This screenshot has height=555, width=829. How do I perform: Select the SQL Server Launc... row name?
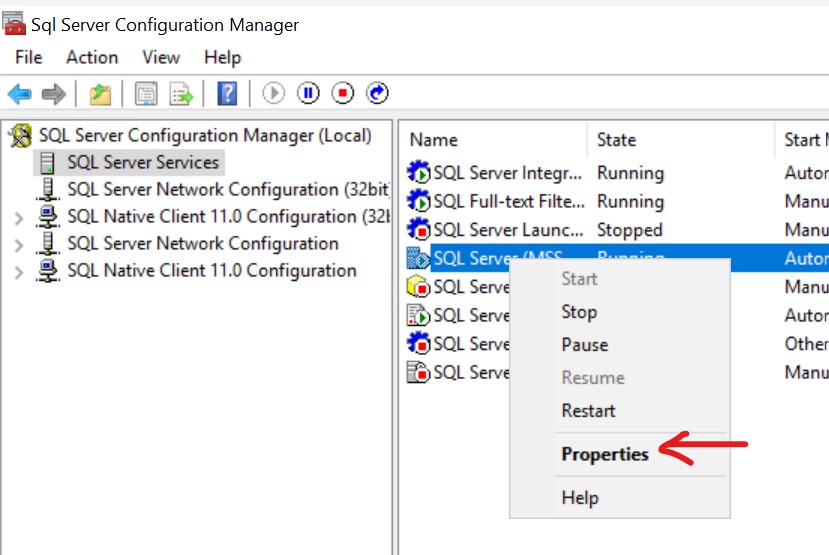[509, 229]
